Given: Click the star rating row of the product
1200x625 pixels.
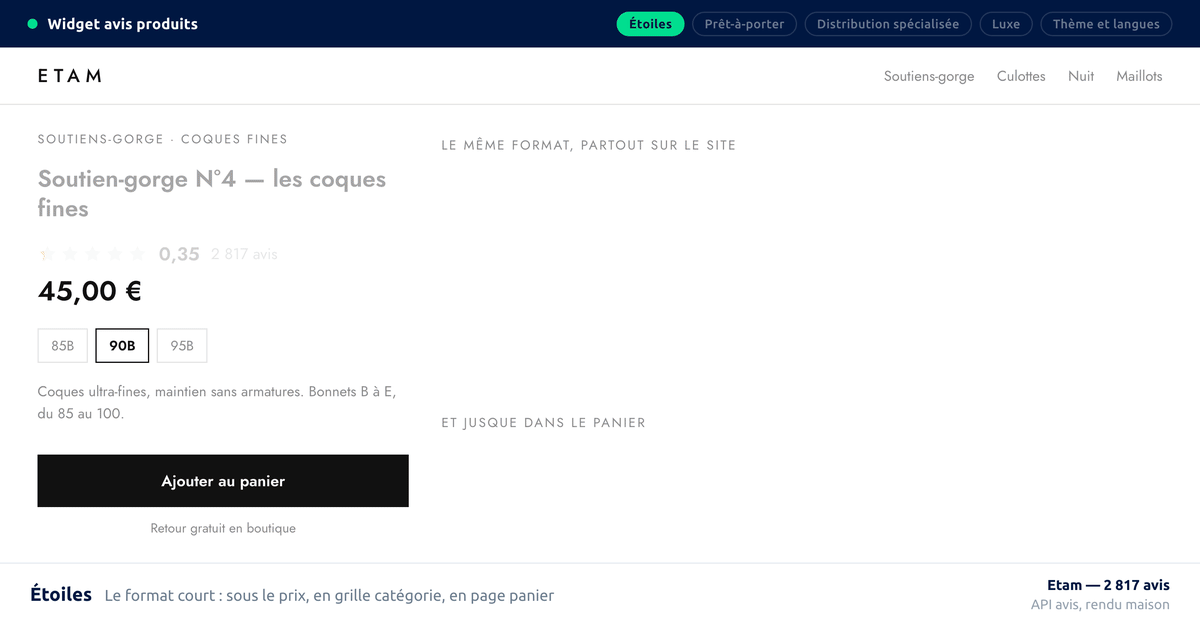Looking at the screenshot, I should [92, 254].
